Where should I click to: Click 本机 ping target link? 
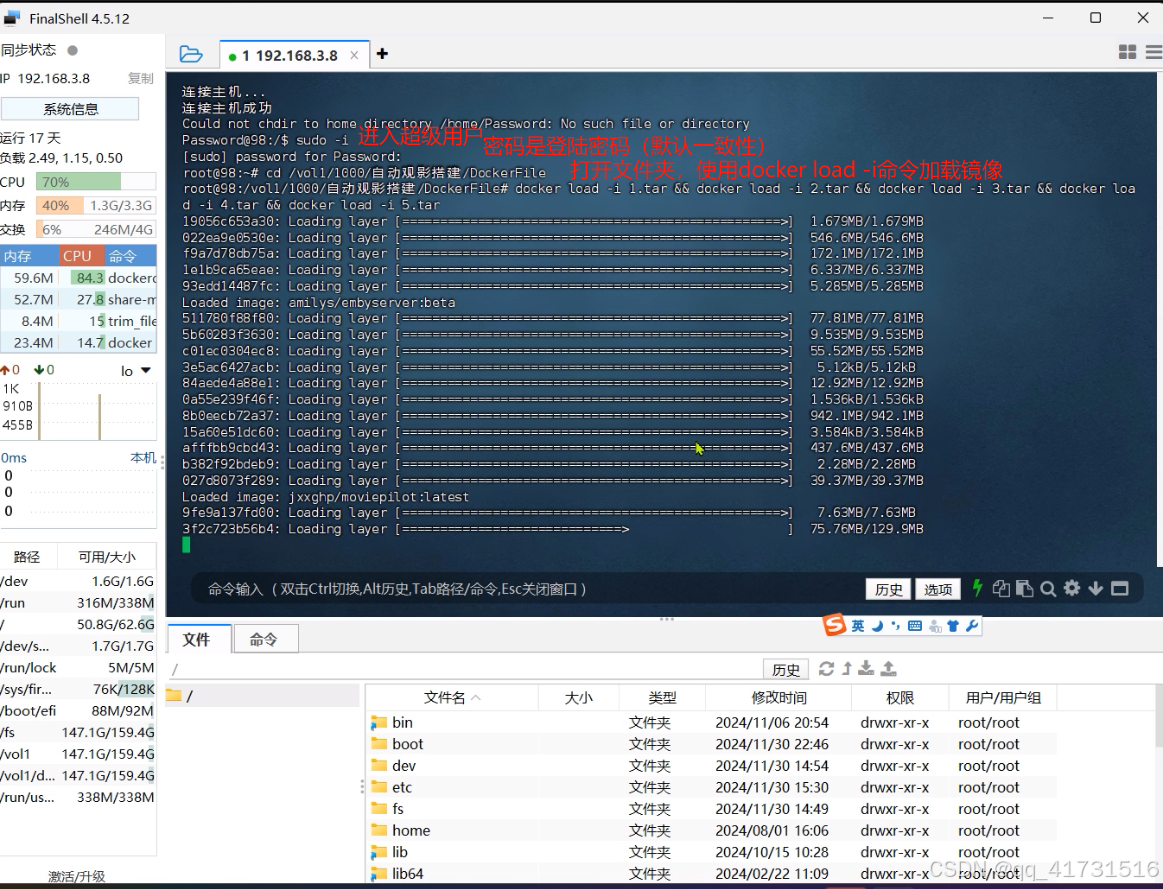point(143,457)
